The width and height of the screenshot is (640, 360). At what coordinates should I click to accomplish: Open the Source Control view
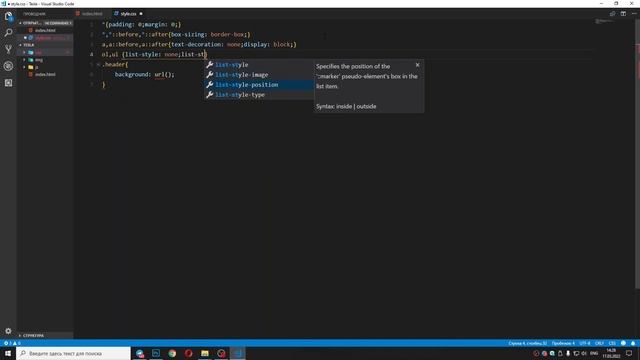click(8, 49)
